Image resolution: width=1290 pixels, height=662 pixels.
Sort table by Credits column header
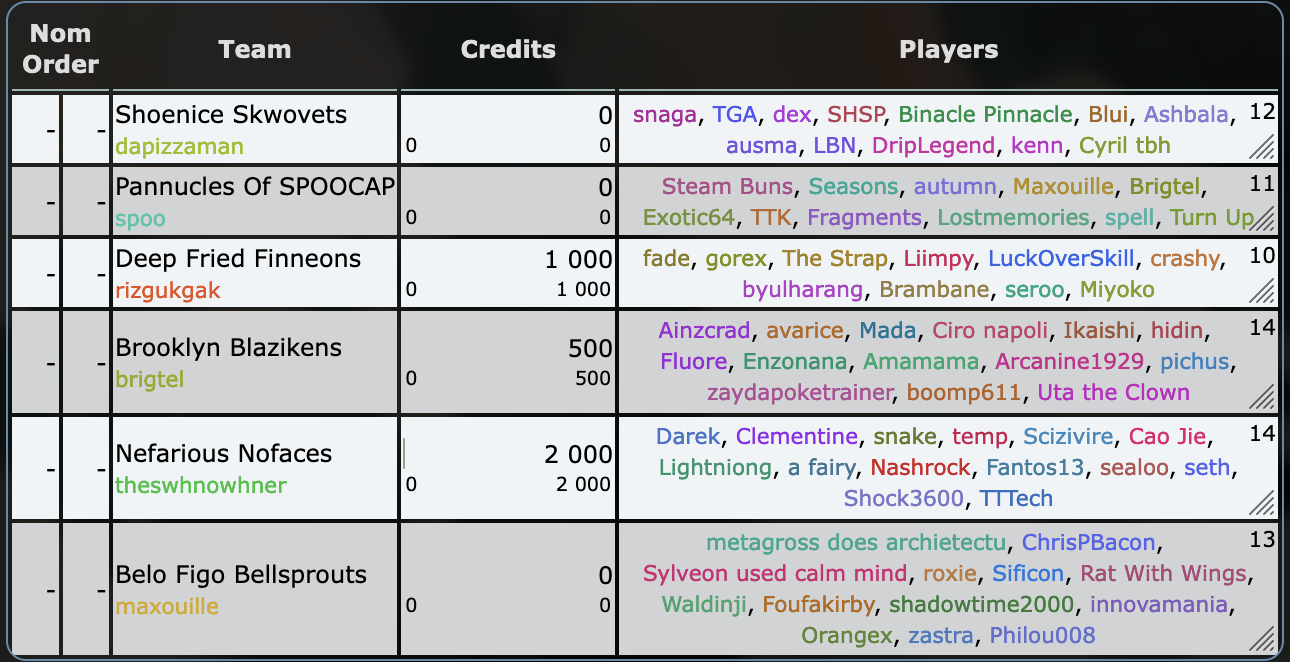[508, 49]
